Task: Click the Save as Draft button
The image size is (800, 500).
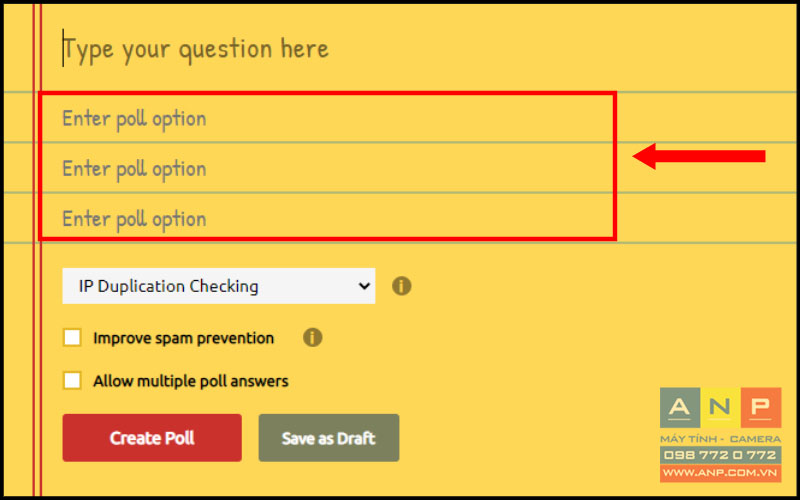Action: point(329,438)
